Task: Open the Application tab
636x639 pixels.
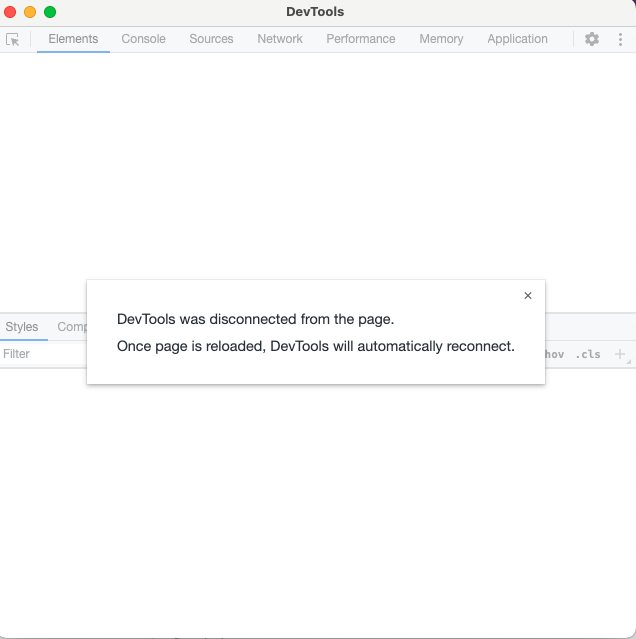Action: (517, 39)
